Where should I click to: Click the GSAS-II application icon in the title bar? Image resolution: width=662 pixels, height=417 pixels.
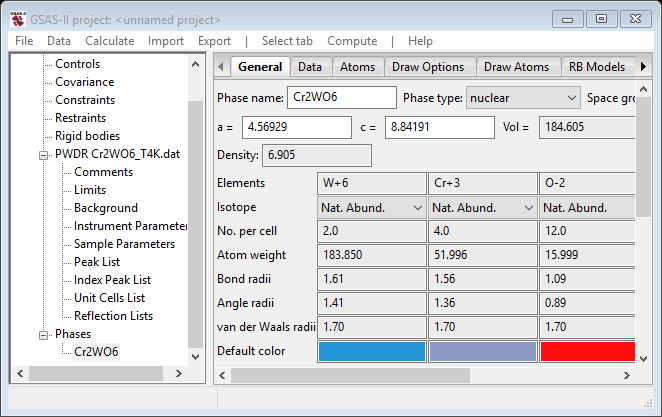[x=18, y=19]
